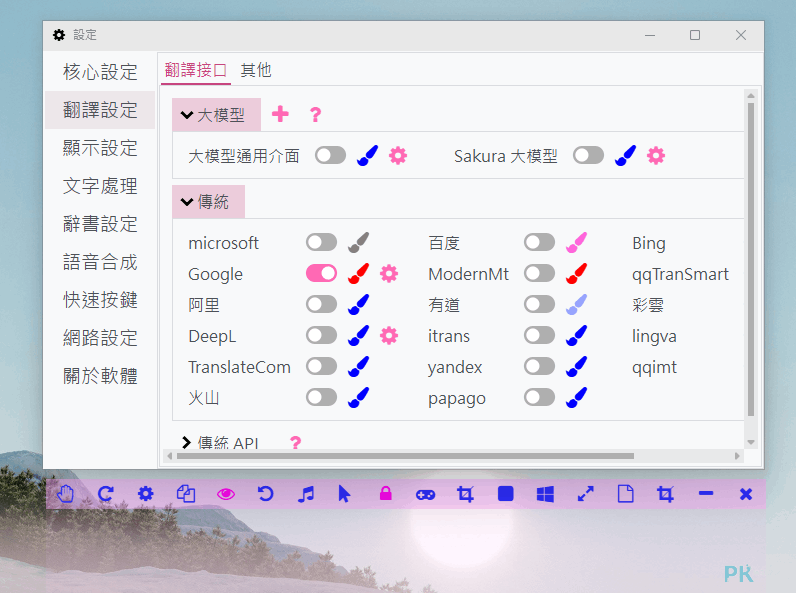The image size is (796, 593).
Task: Pick color with 大模型通用介面 blue brush
Action: click(x=368, y=155)
